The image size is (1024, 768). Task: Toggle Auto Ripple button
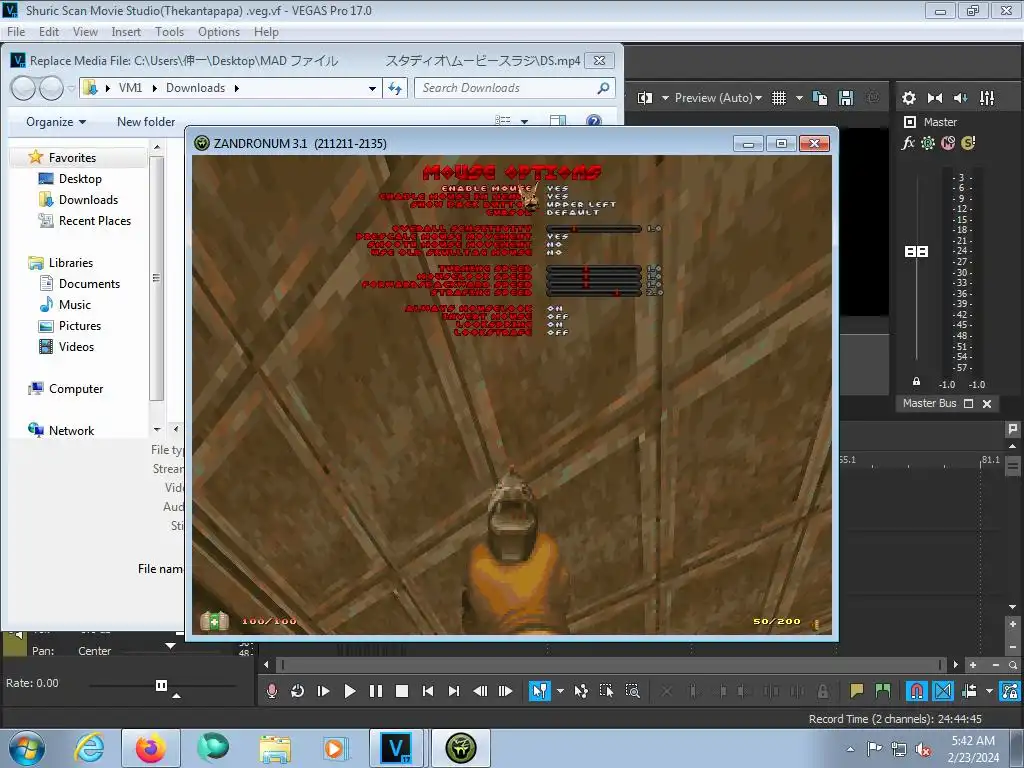[969, 691]
